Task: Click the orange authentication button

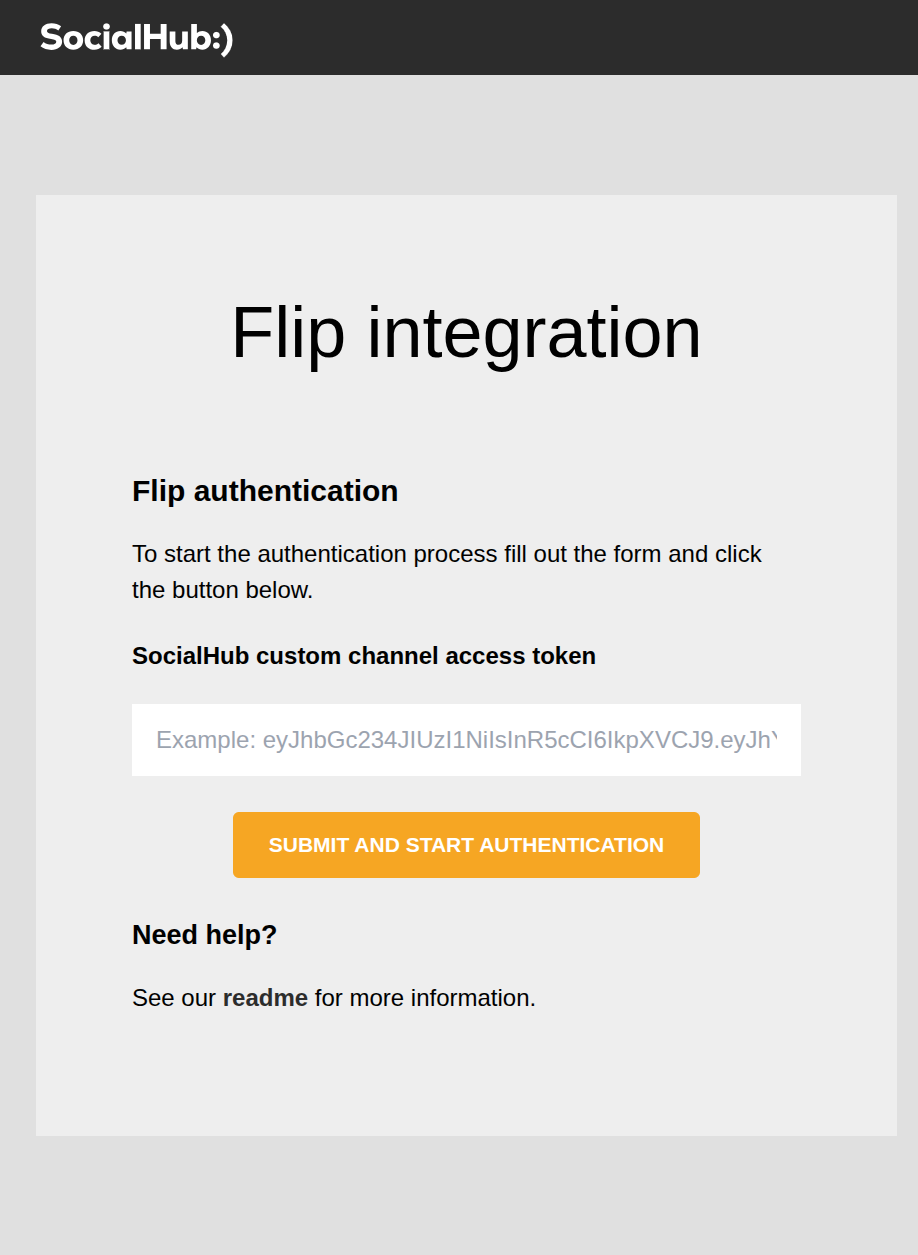Action: click(x=466, y=845)
